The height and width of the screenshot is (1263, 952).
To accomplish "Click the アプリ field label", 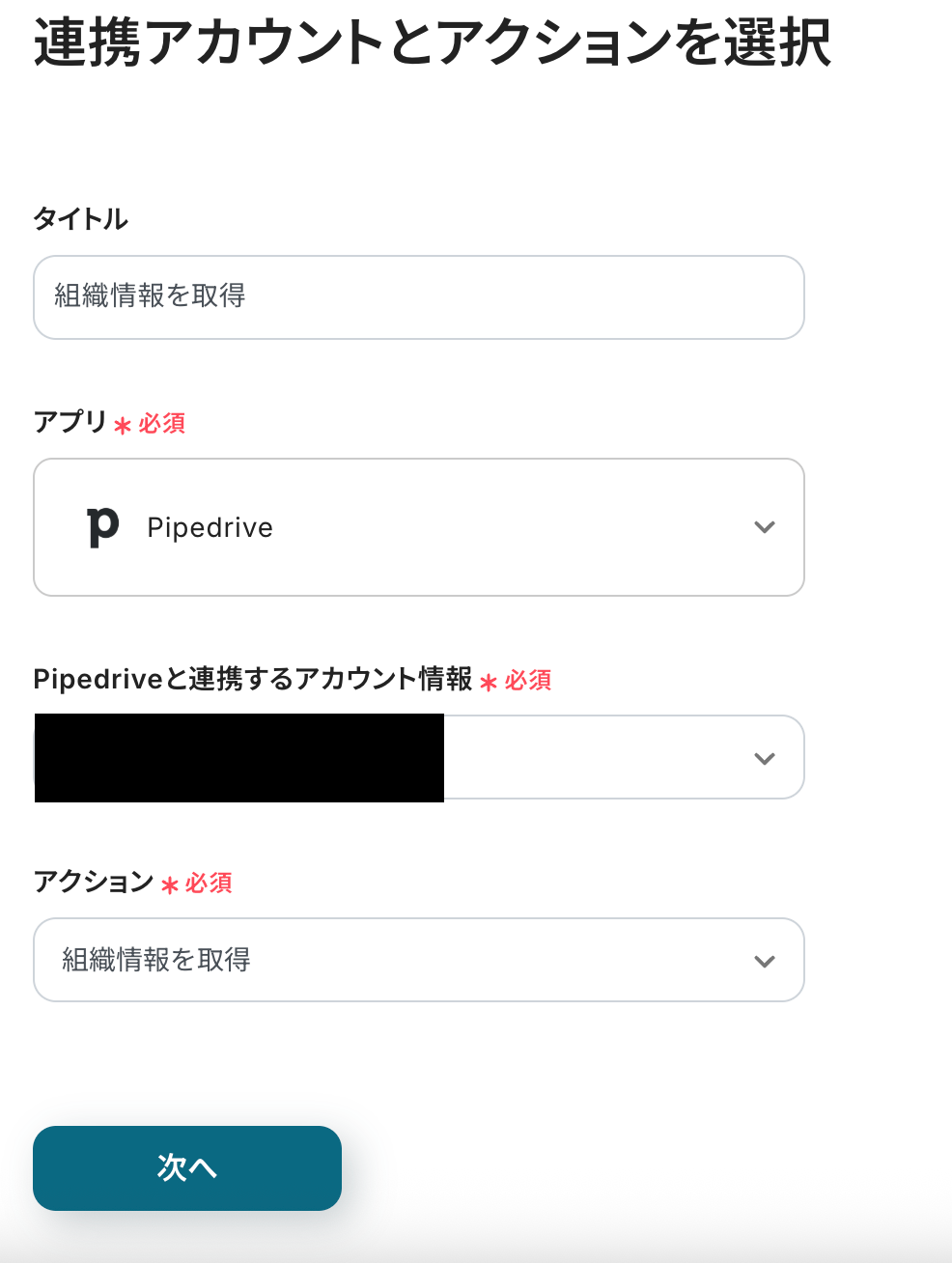I will pyautogui.click(x=70, y=422).
